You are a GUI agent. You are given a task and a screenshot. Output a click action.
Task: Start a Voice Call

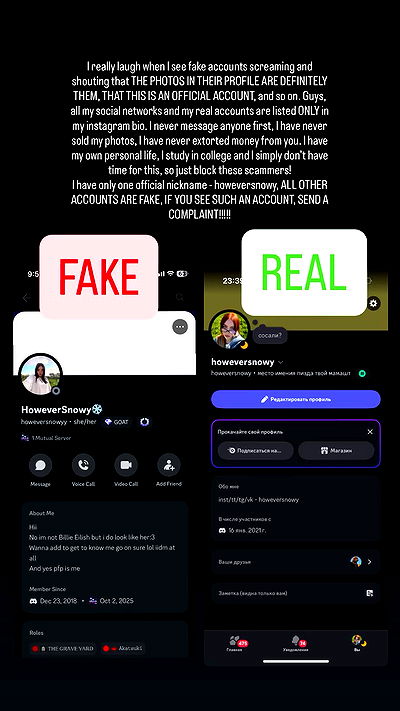83,465
